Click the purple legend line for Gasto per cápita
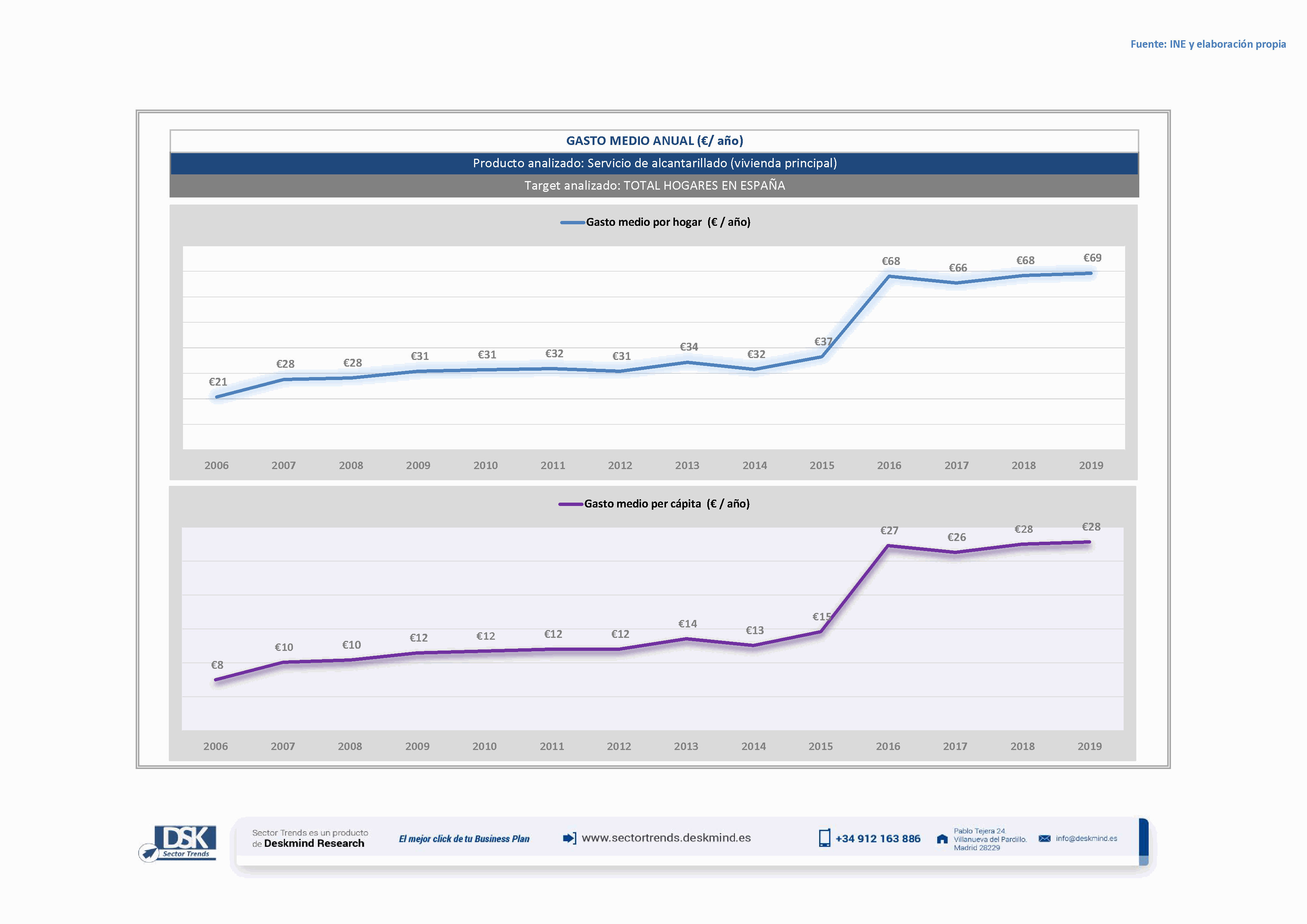1307x924 pixels. point(570,504)
